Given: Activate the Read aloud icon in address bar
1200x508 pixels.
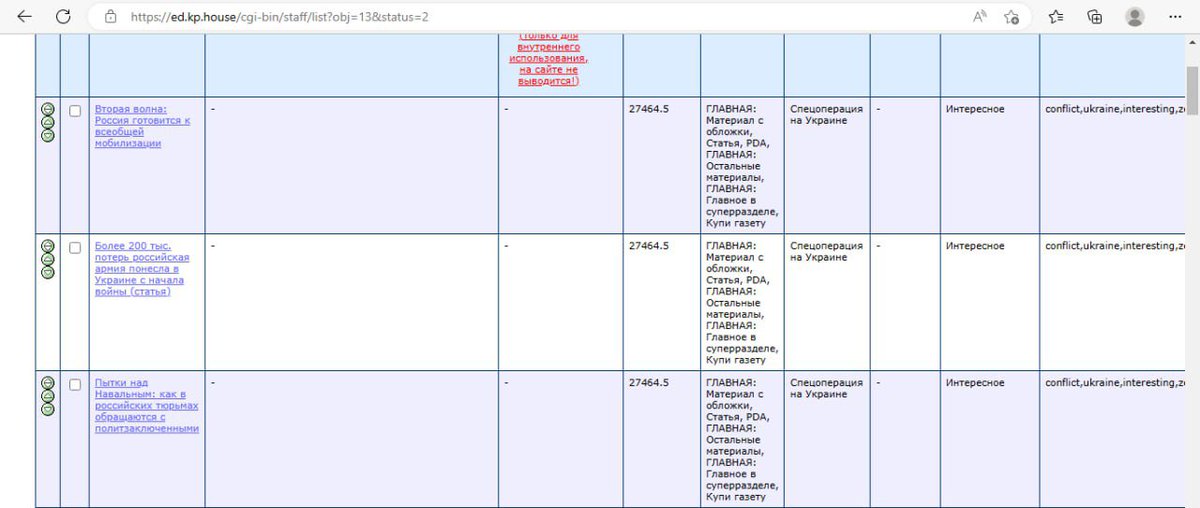Looking at the screenshot, I should (x=981, y=17).
